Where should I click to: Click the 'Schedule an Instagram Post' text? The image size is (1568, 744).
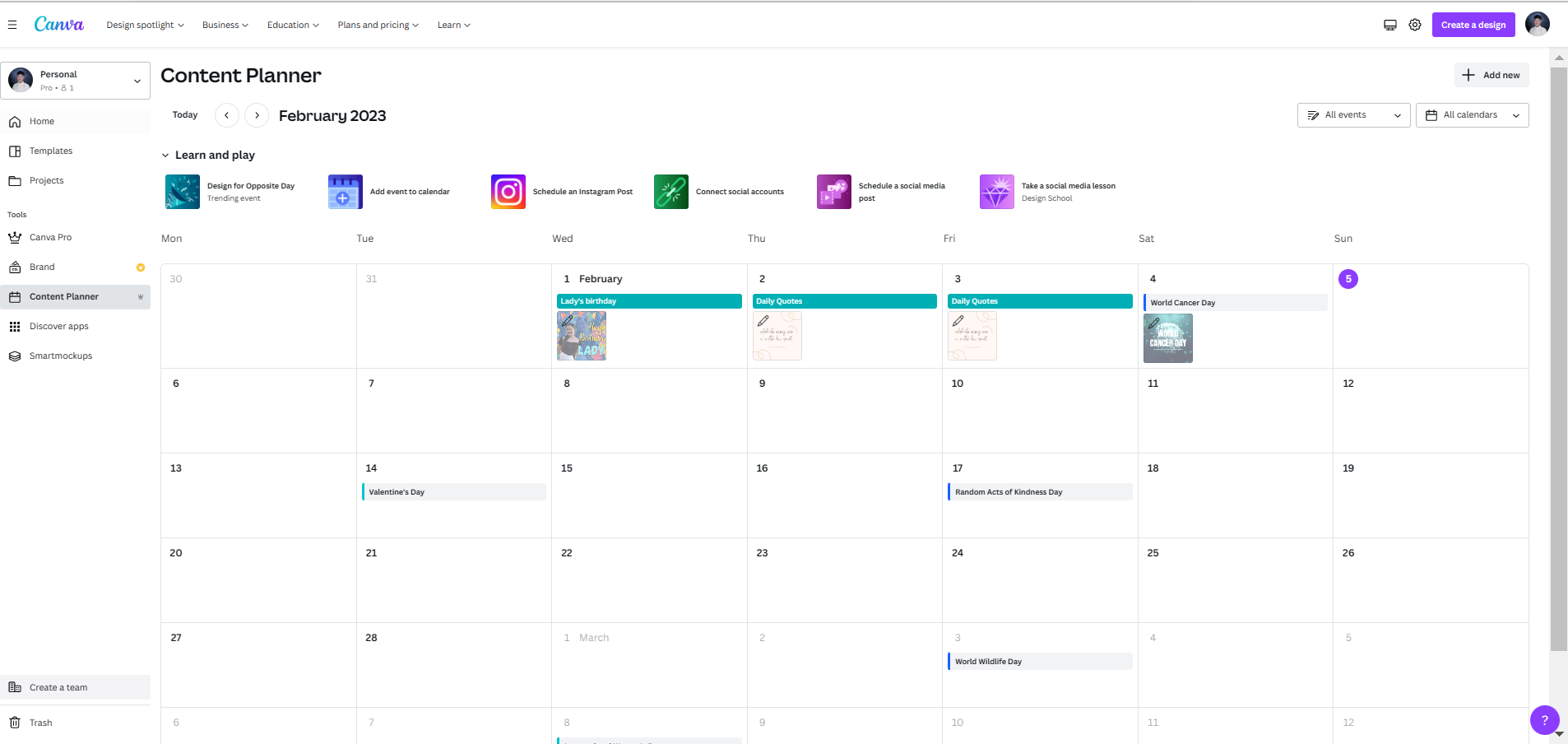583,192
